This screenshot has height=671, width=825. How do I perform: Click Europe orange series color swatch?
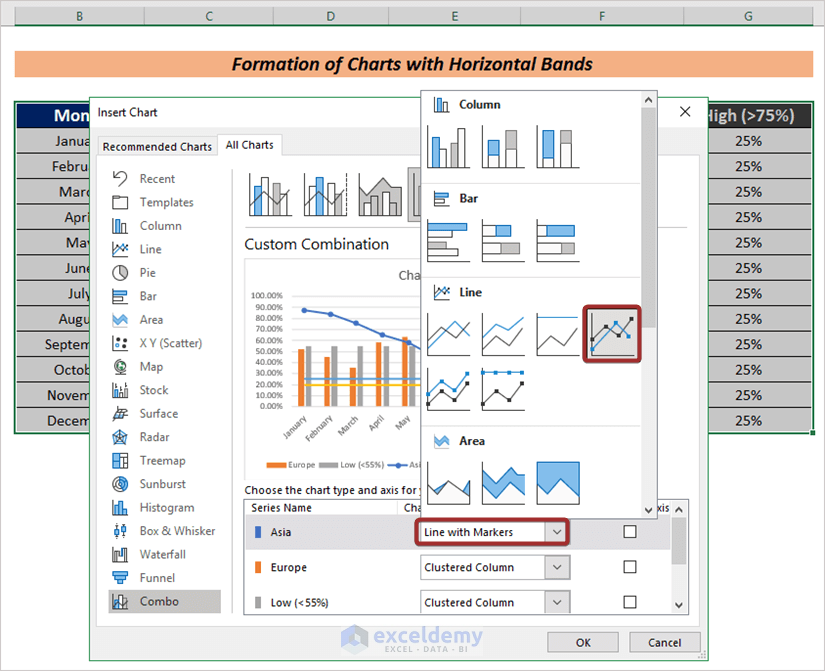pyautogui.click(x=258, y=567)
